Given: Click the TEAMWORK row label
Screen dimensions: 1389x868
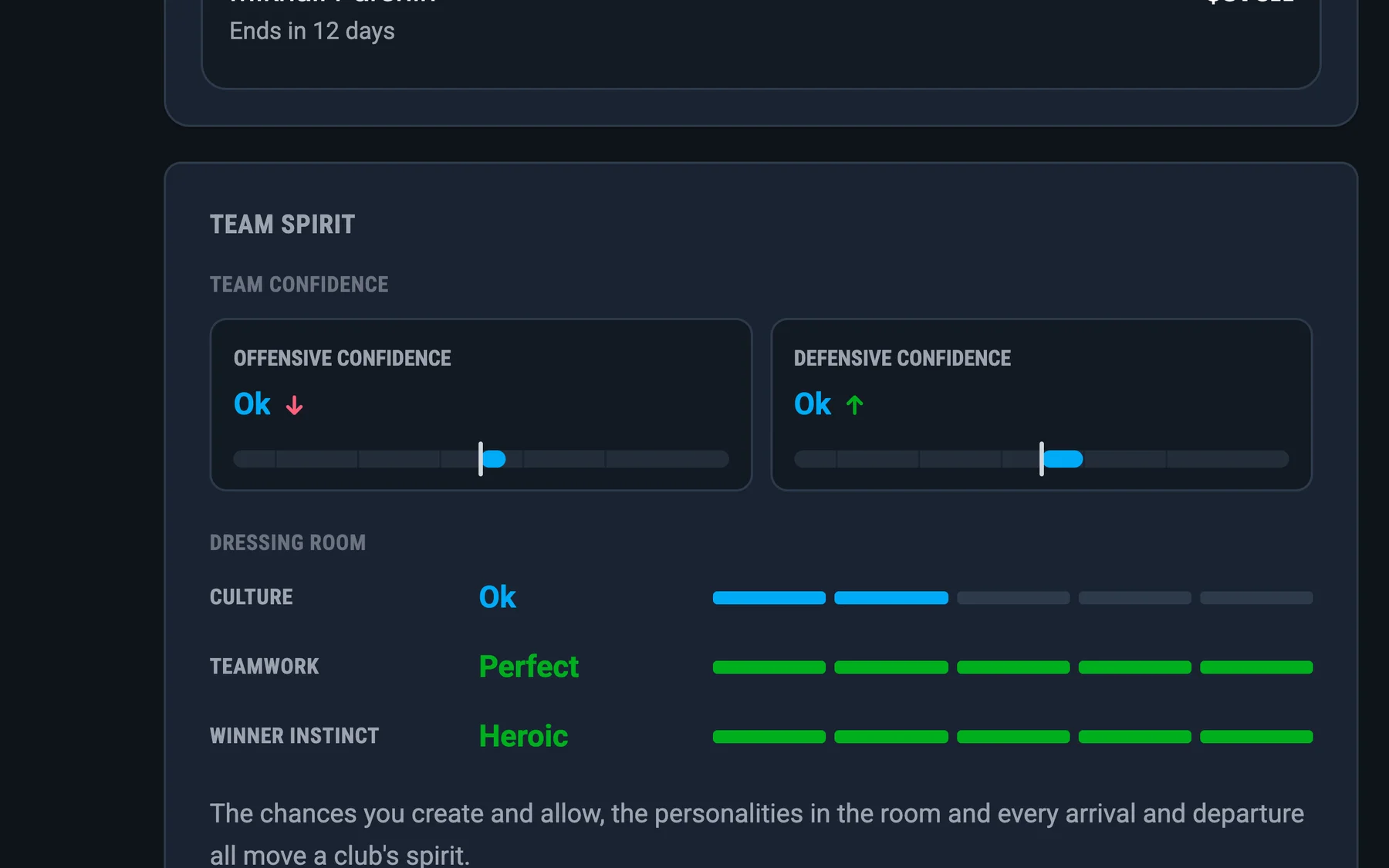Looking at the screenshot, I should click(x=264, y=667).
